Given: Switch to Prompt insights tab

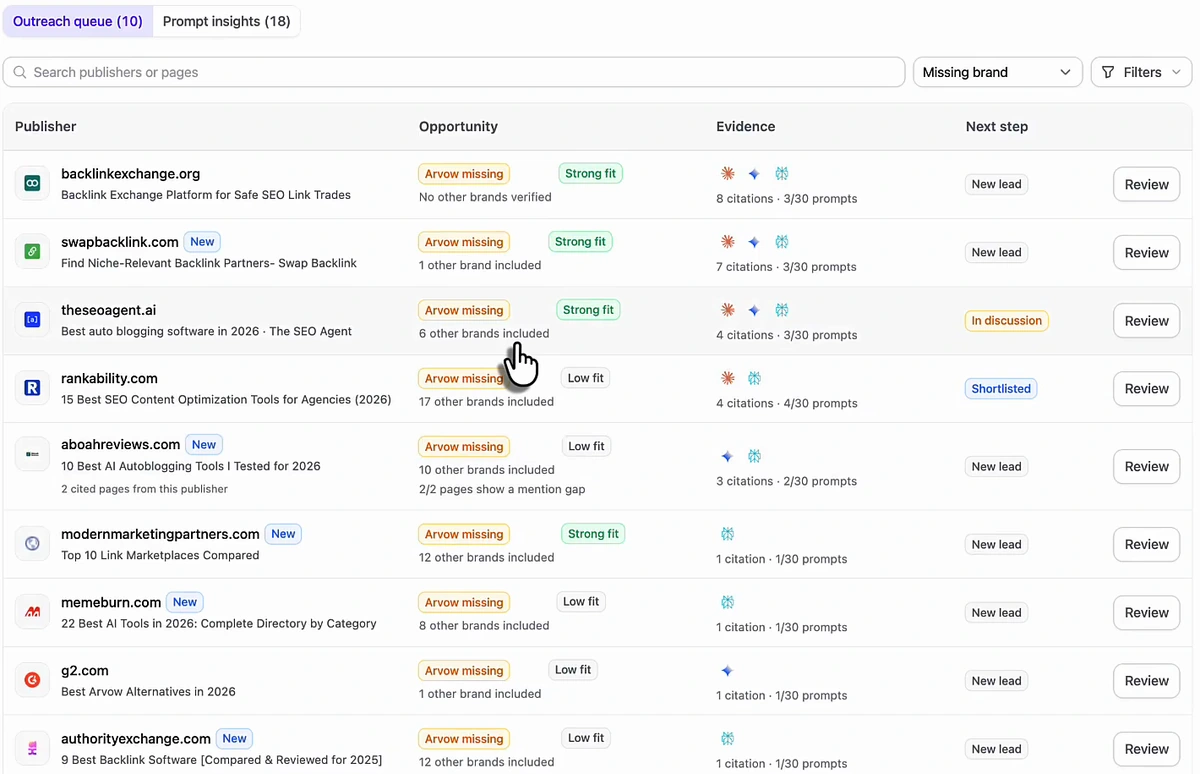Looking at the screenshot, I should (226, 21).
